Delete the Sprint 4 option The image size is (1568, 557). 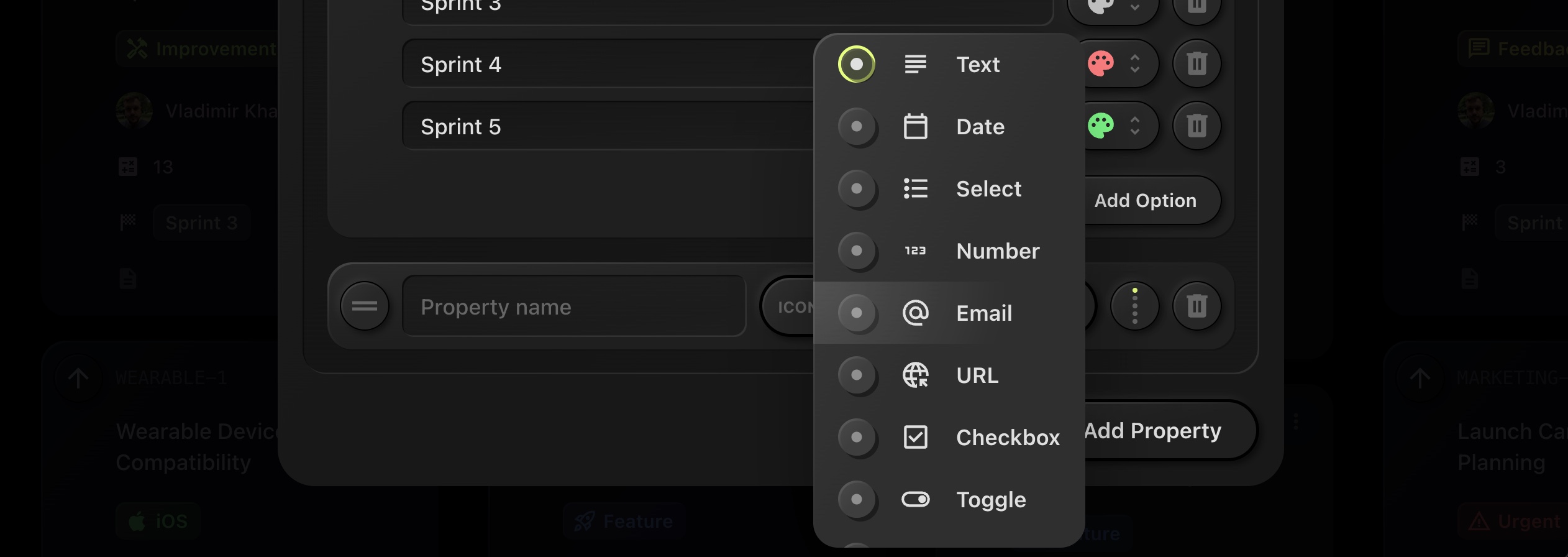click(x=1197, y=63)
